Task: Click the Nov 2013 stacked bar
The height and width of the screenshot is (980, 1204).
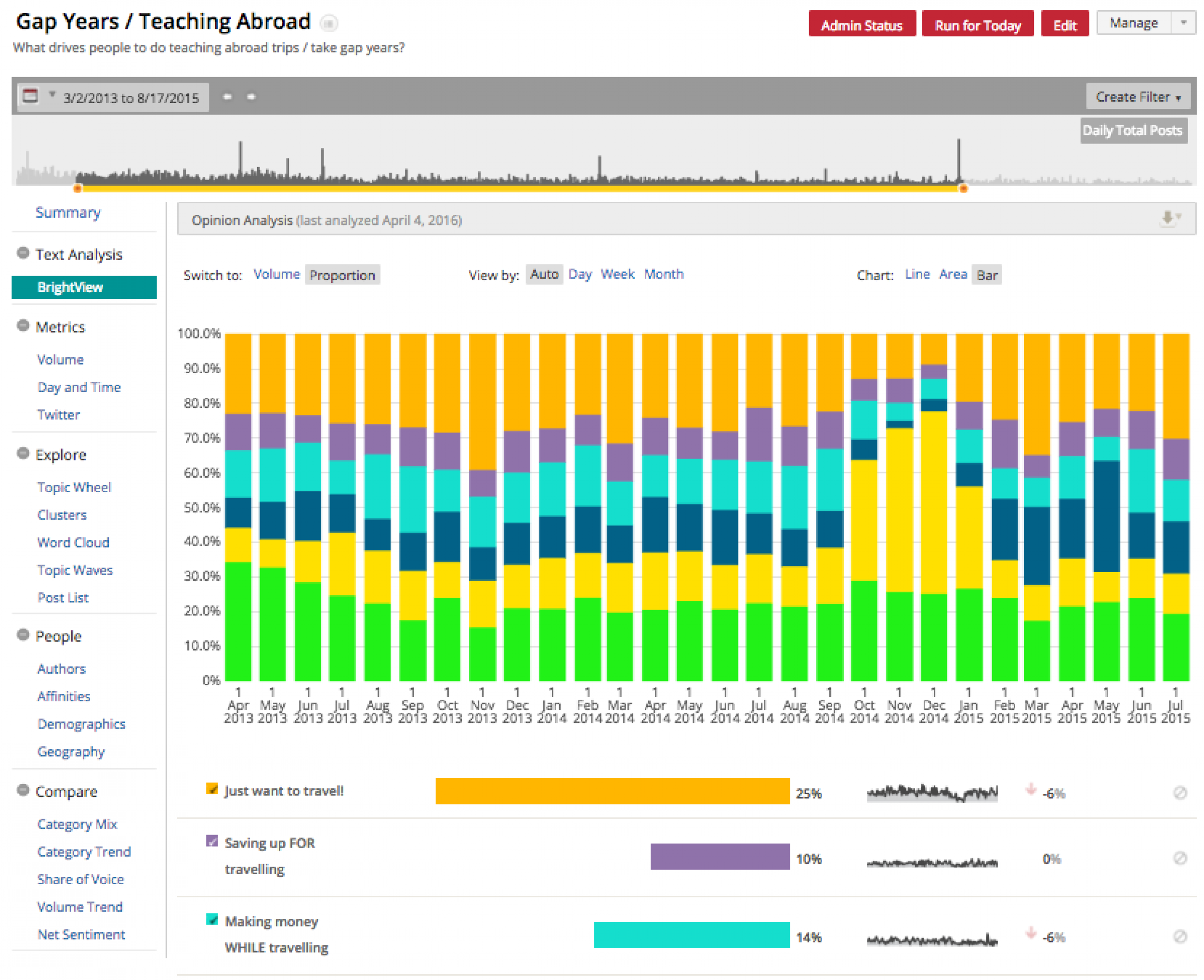Action: (483, 507)
